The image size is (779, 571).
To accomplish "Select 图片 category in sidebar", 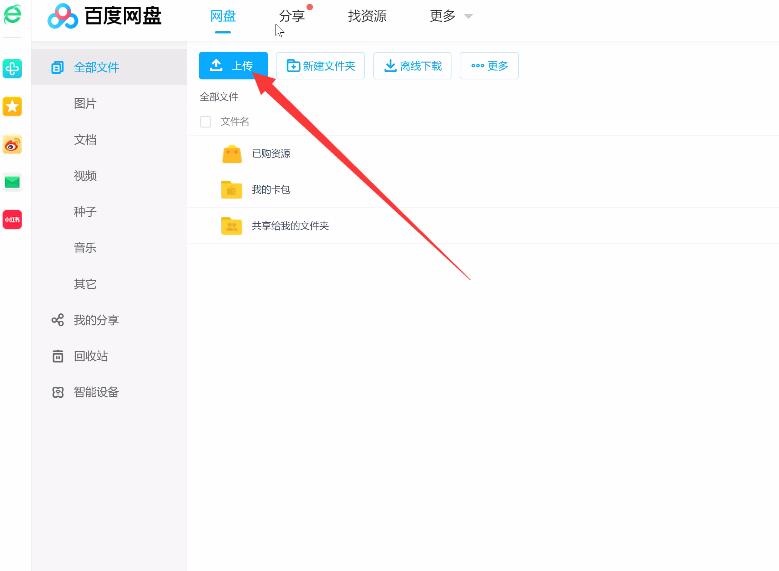I will (x=85, y=103).
